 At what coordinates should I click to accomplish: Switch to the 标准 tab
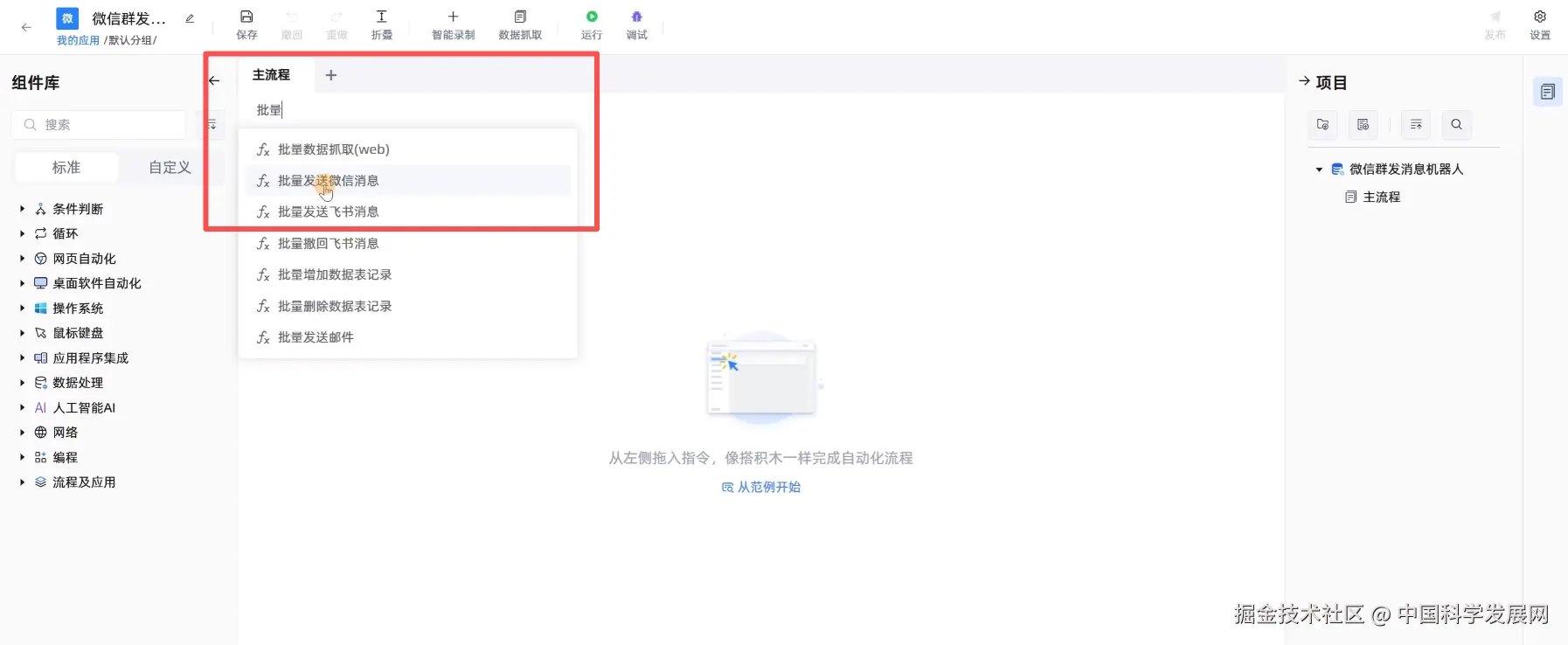tap(66, 167)
